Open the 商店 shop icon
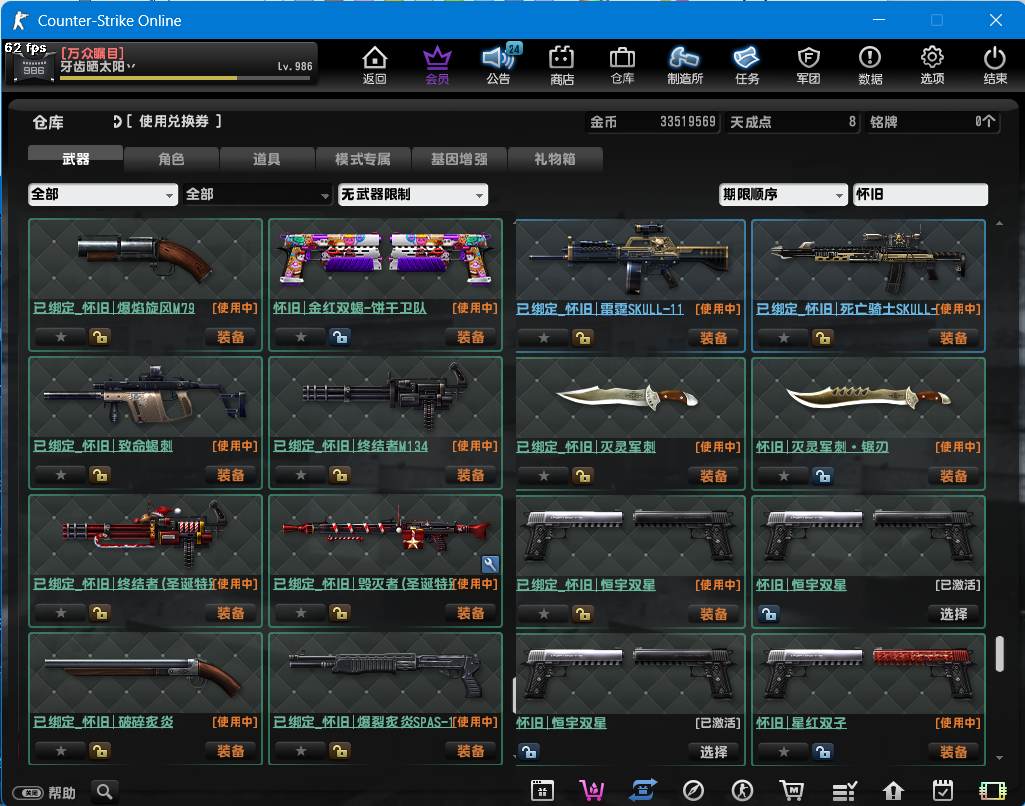Viewport: 1025px width, 806px height. 562,65
